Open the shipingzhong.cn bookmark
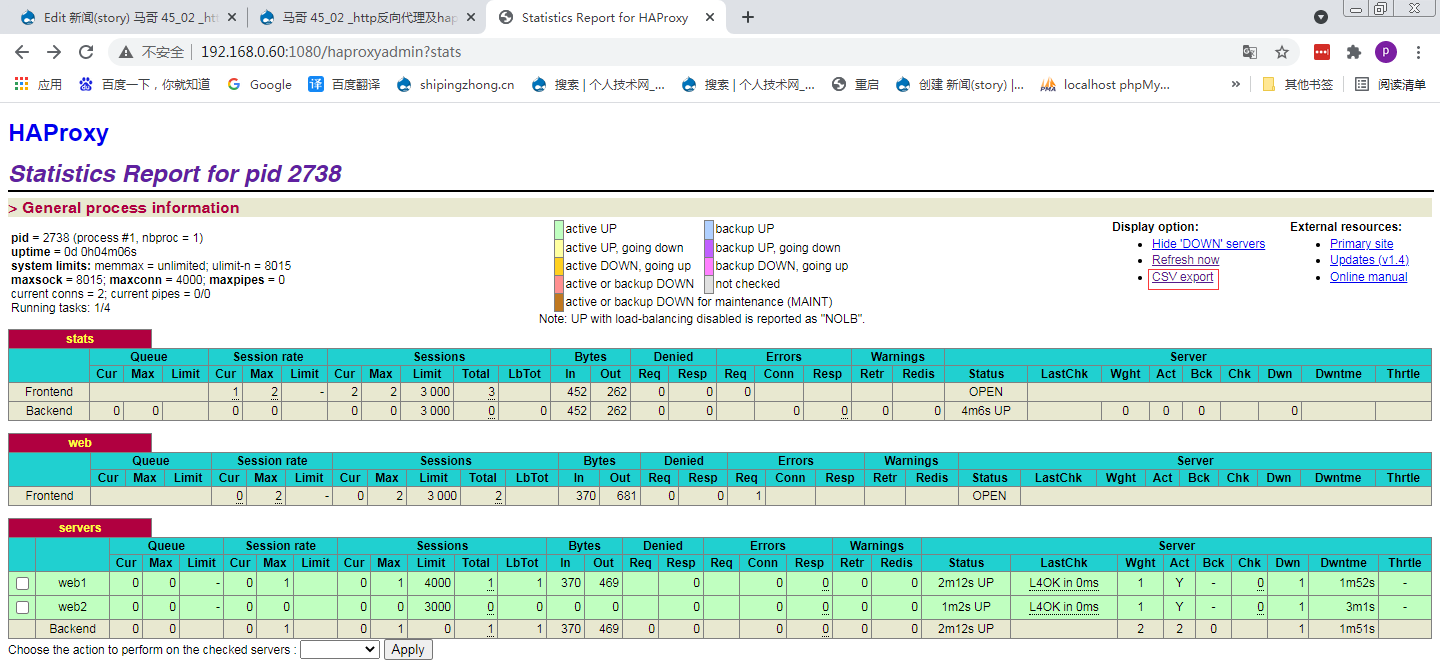The width and height of the screenshot is (1440, 661). click(455, 84)
